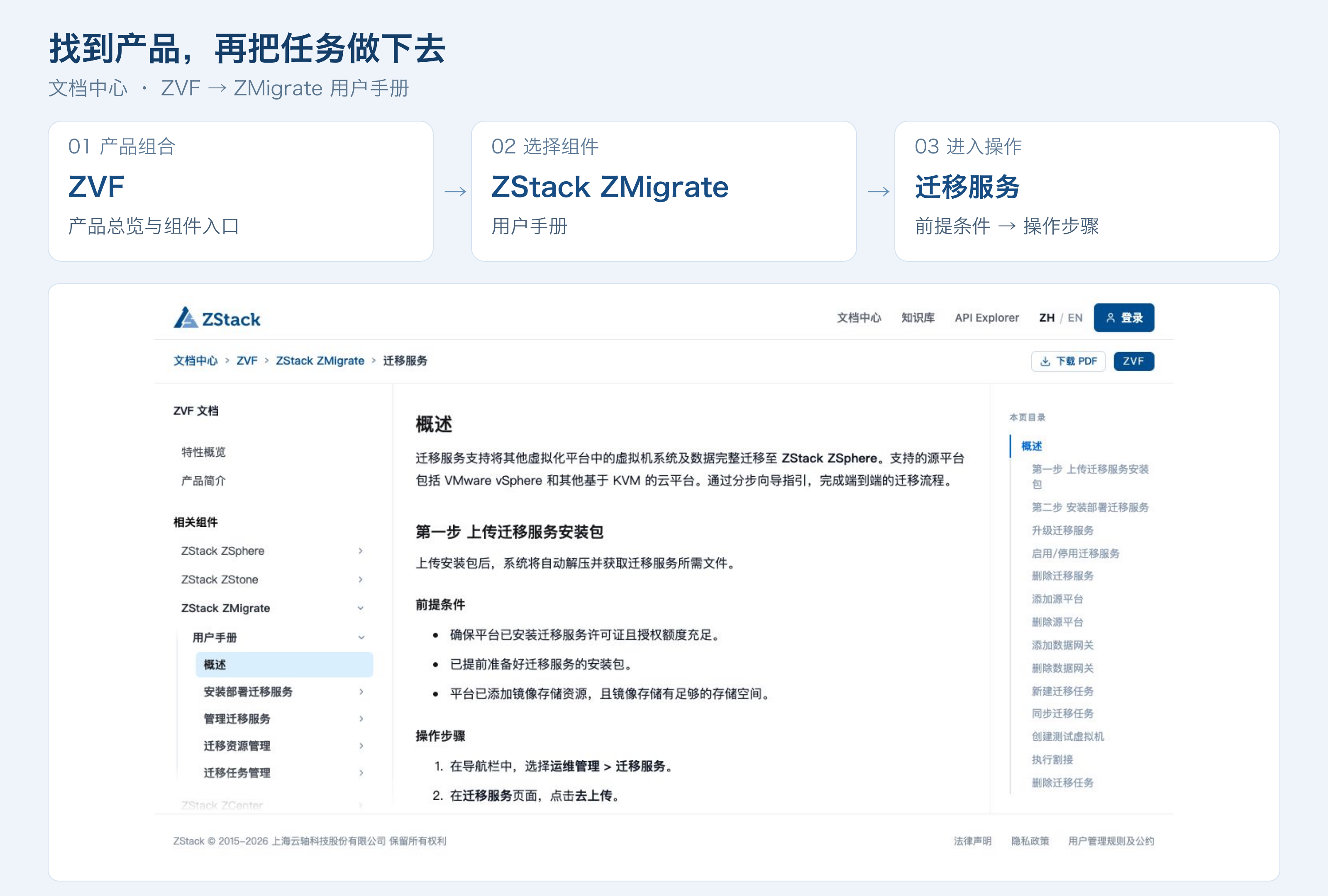
Task: Click the 01 产品组合 ZVF card
Action: coord(241,191)
